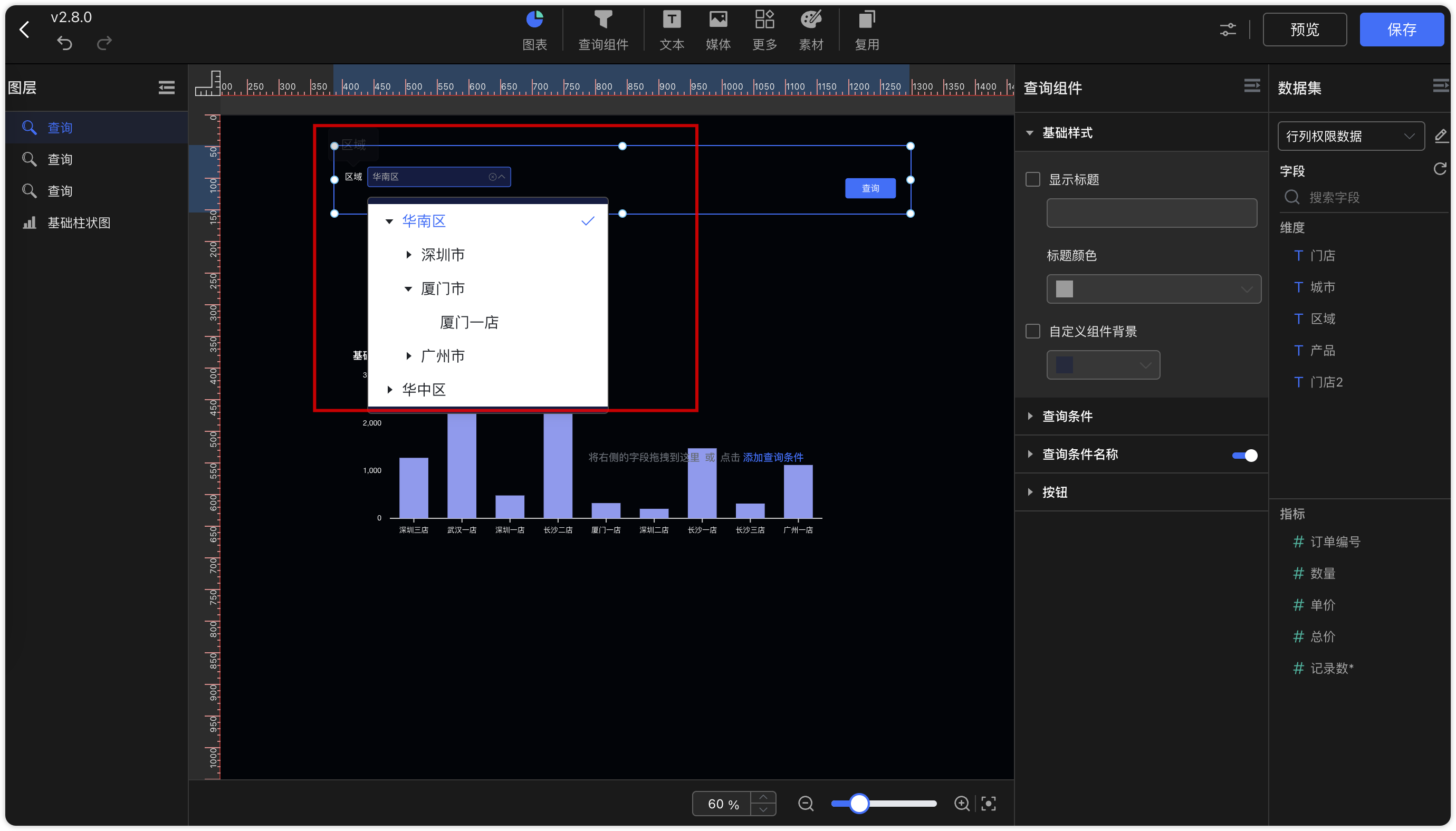This screenshot has height=831, width=1456.
Task: Click the zoom slider handle
Action: tap(859, 804)
